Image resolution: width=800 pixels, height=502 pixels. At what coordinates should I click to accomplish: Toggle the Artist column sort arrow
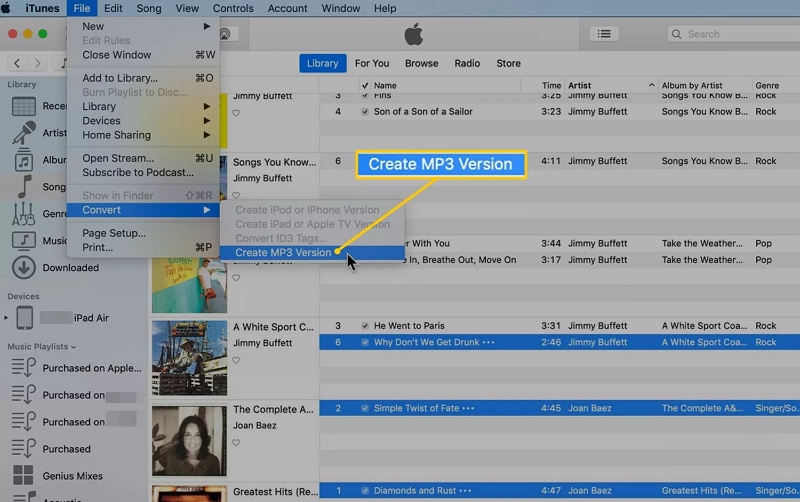[x=652, y=85]
